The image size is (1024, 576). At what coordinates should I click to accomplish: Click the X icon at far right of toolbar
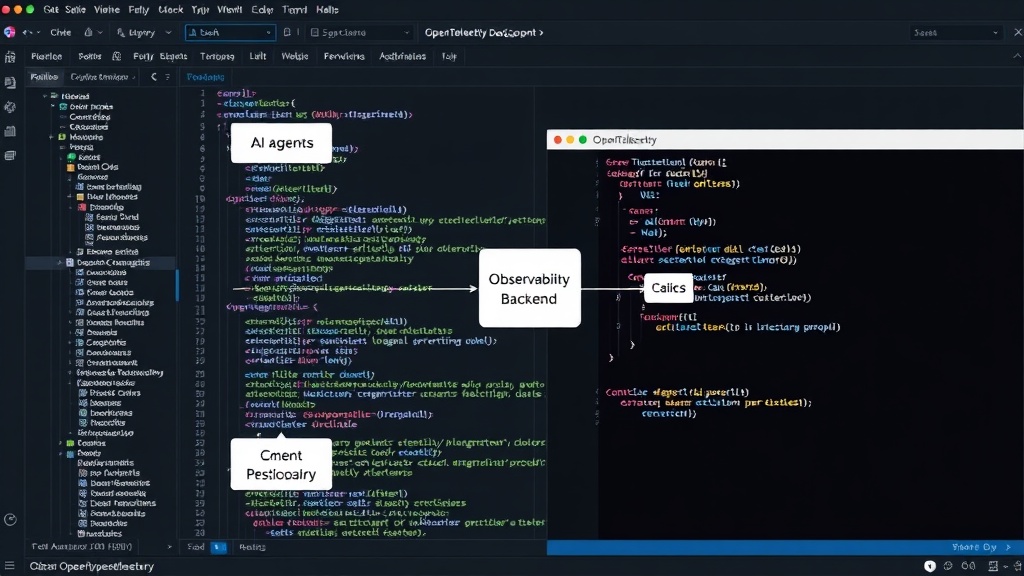1017,32
